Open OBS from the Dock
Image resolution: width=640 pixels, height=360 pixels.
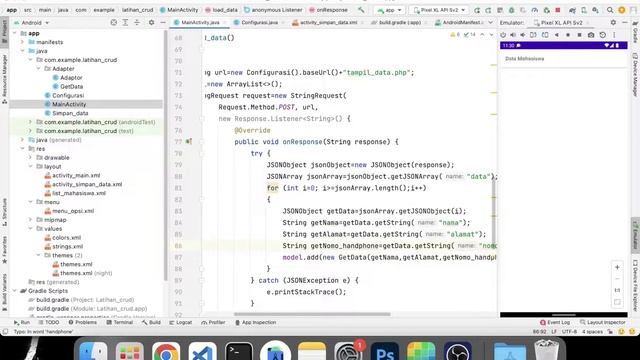tap(458, 351)
